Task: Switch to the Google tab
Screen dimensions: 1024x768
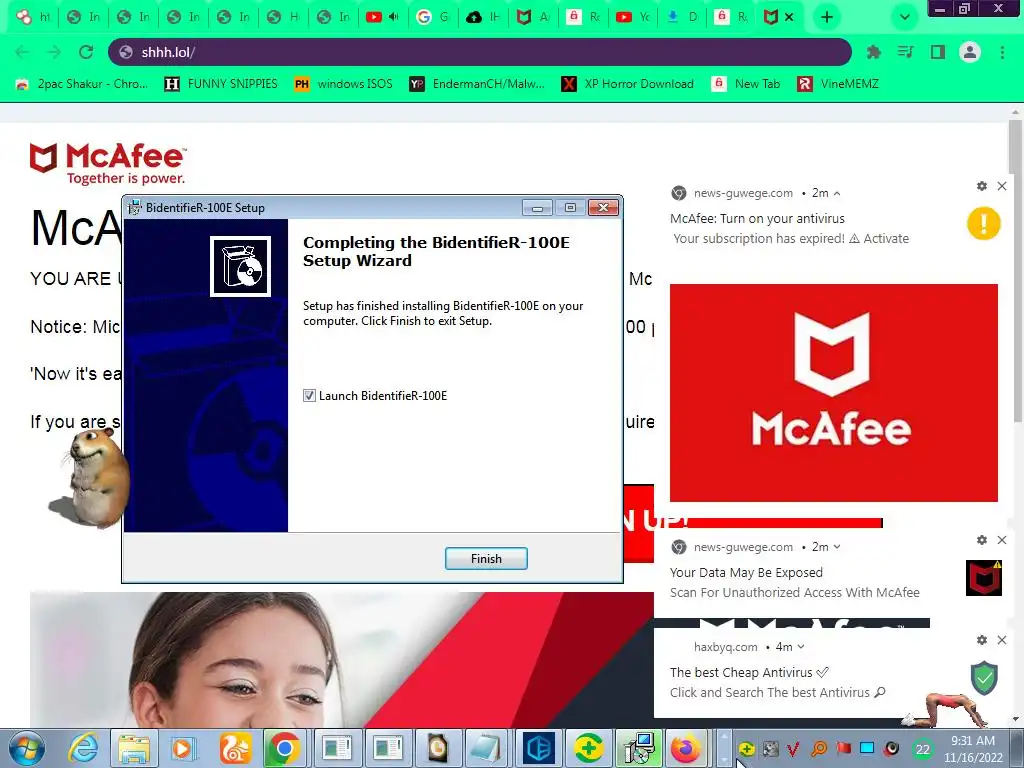Action: (x=434, y=18)
